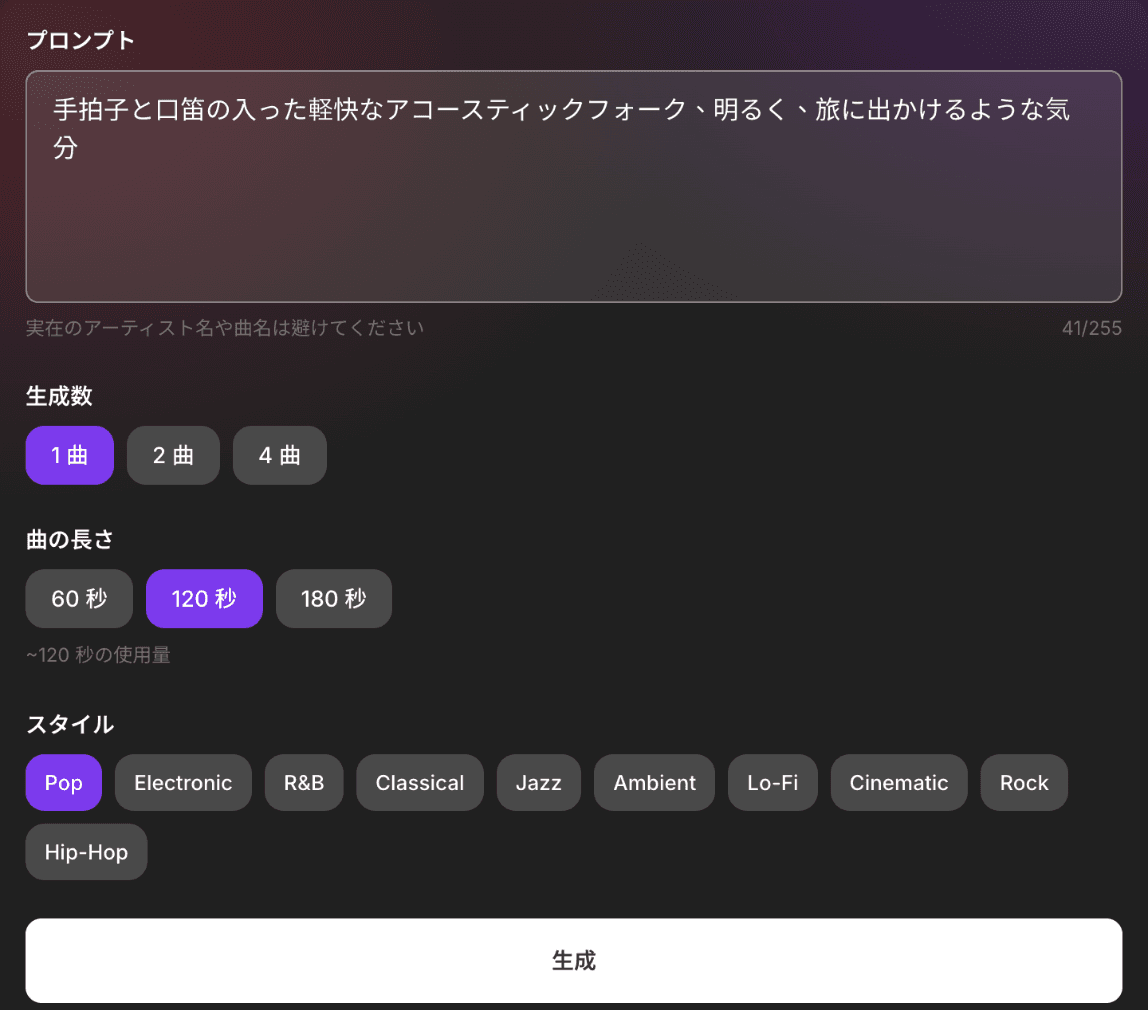The image size is (1148, 1010).
Task: Pick the Jazz style
Action: [x=539, y=782]
